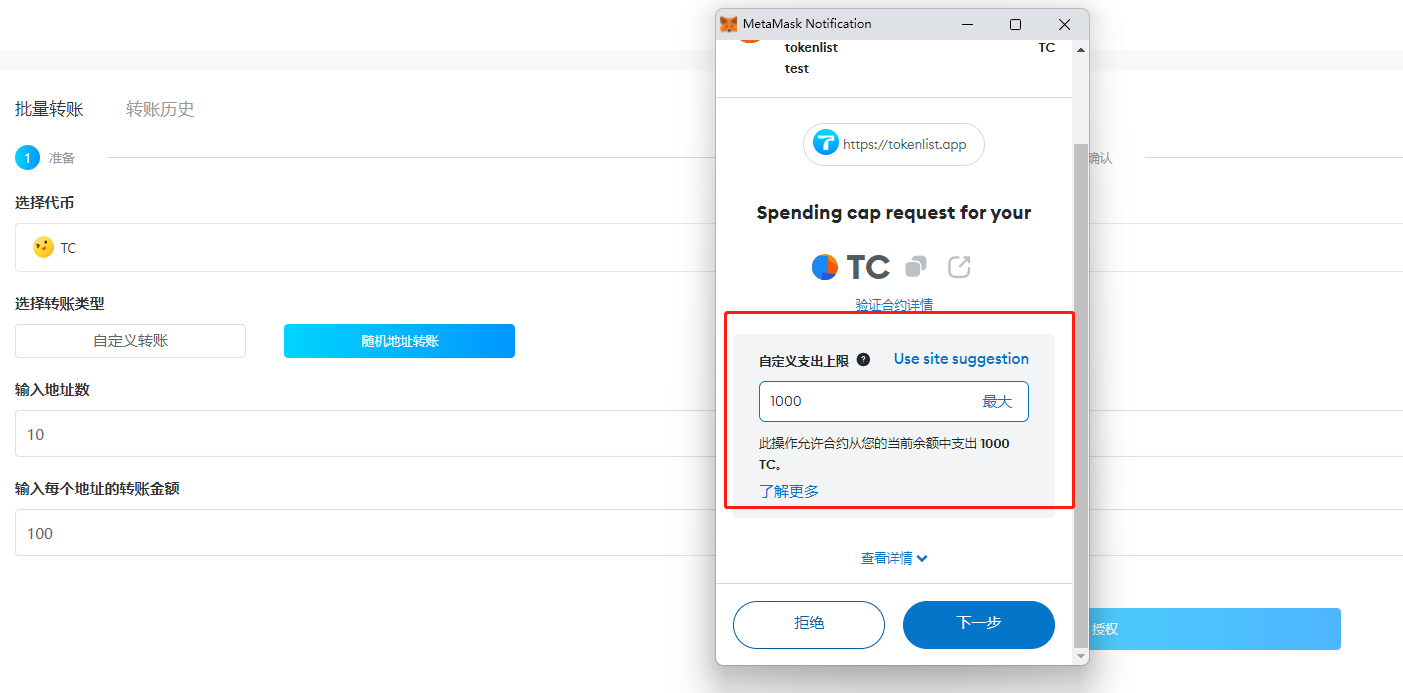Set spending cap with 最大 button

tap(997, 401)
